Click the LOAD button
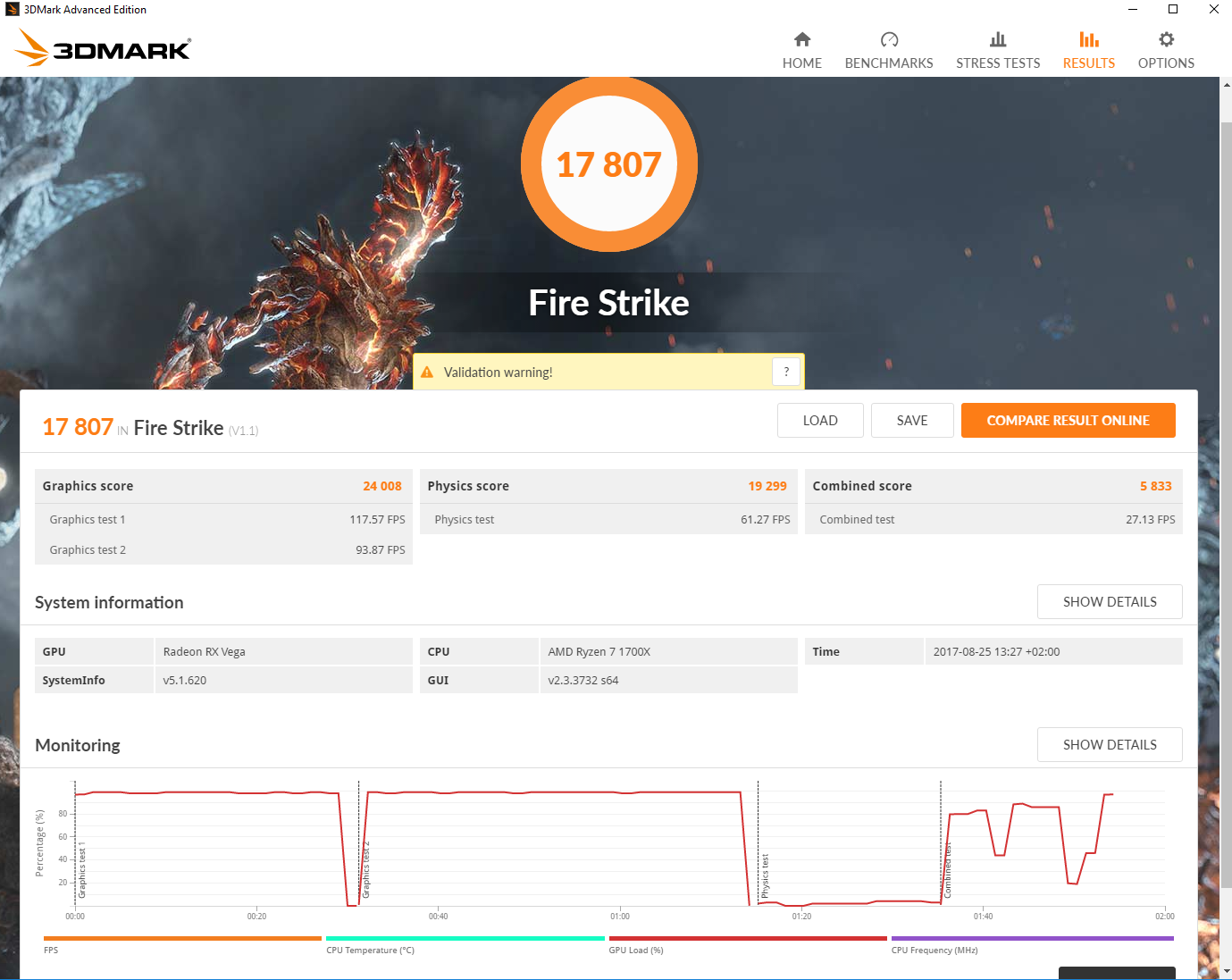The height and width of the screenshot is (980, 1232). (820, 421)
